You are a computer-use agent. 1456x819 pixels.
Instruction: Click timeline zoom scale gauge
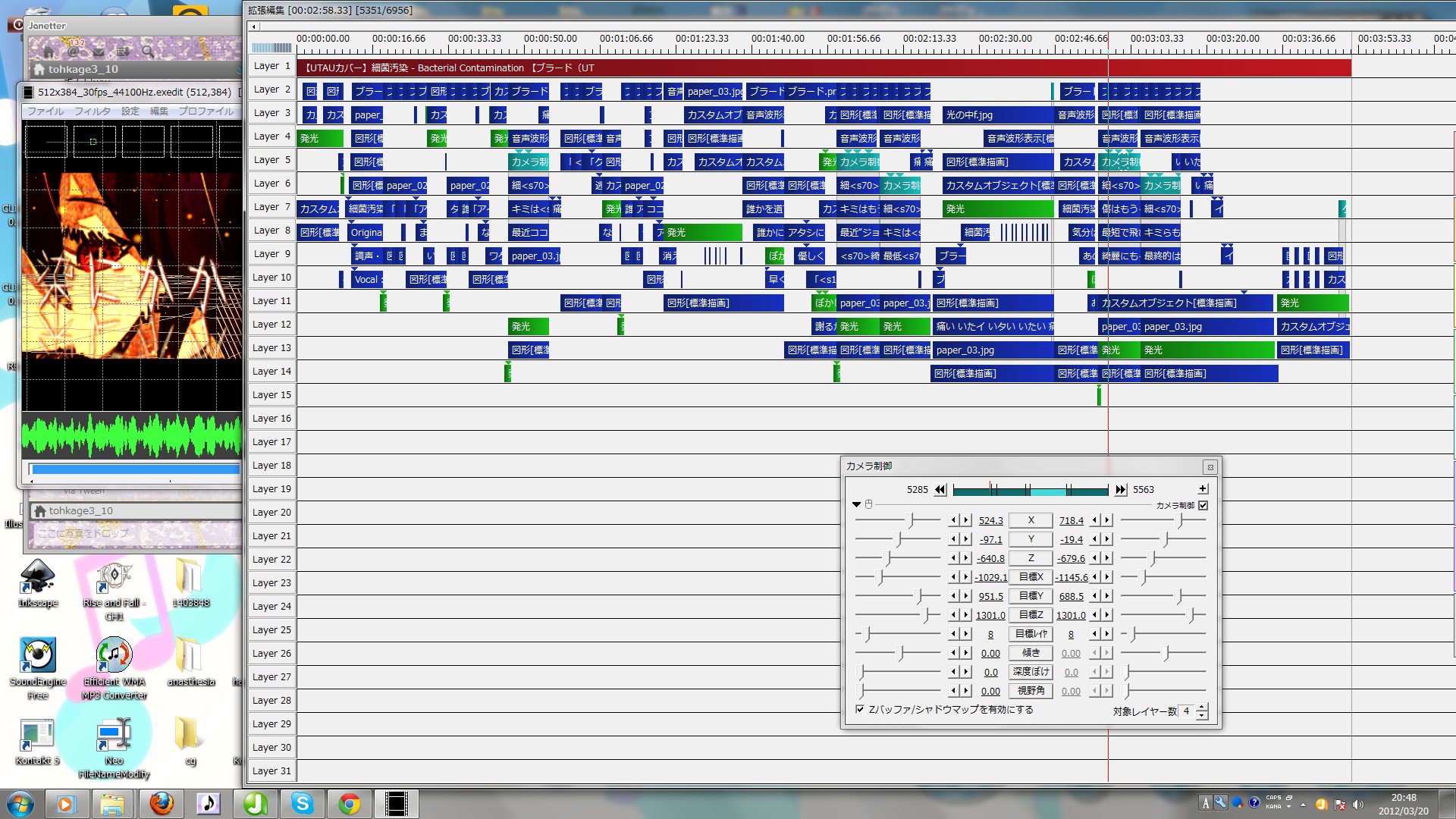coord(271,47)
